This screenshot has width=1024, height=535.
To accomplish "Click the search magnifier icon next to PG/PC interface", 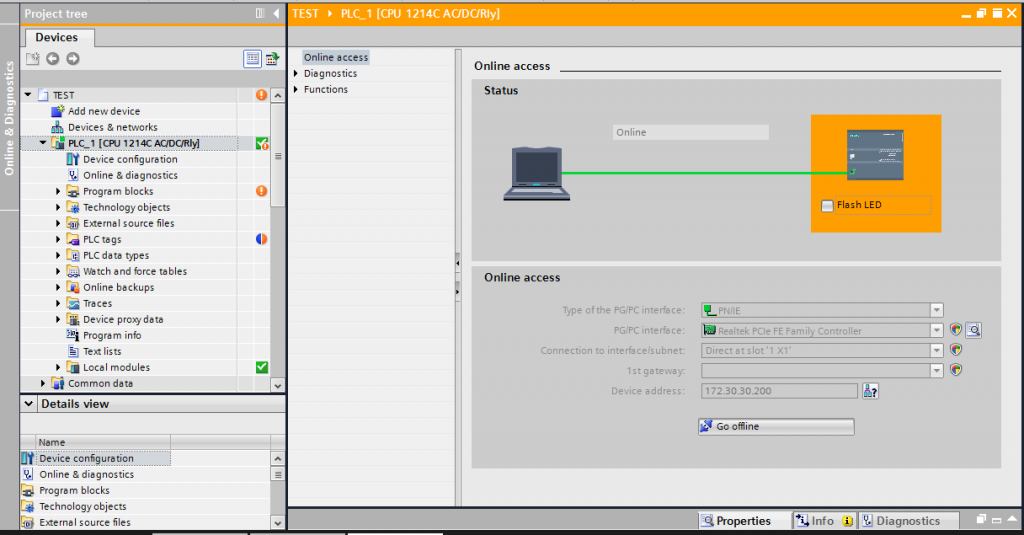I will point(974,330).
